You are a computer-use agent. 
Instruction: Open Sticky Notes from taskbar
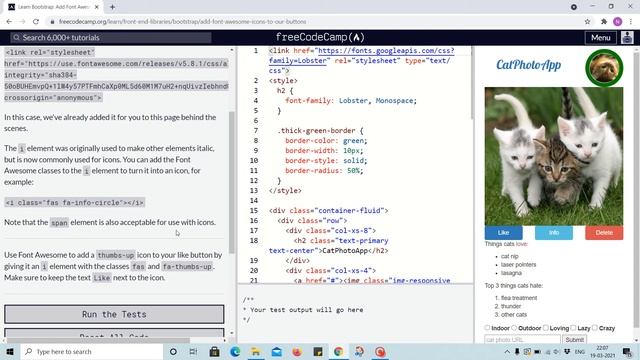click(x=318, y=351)
